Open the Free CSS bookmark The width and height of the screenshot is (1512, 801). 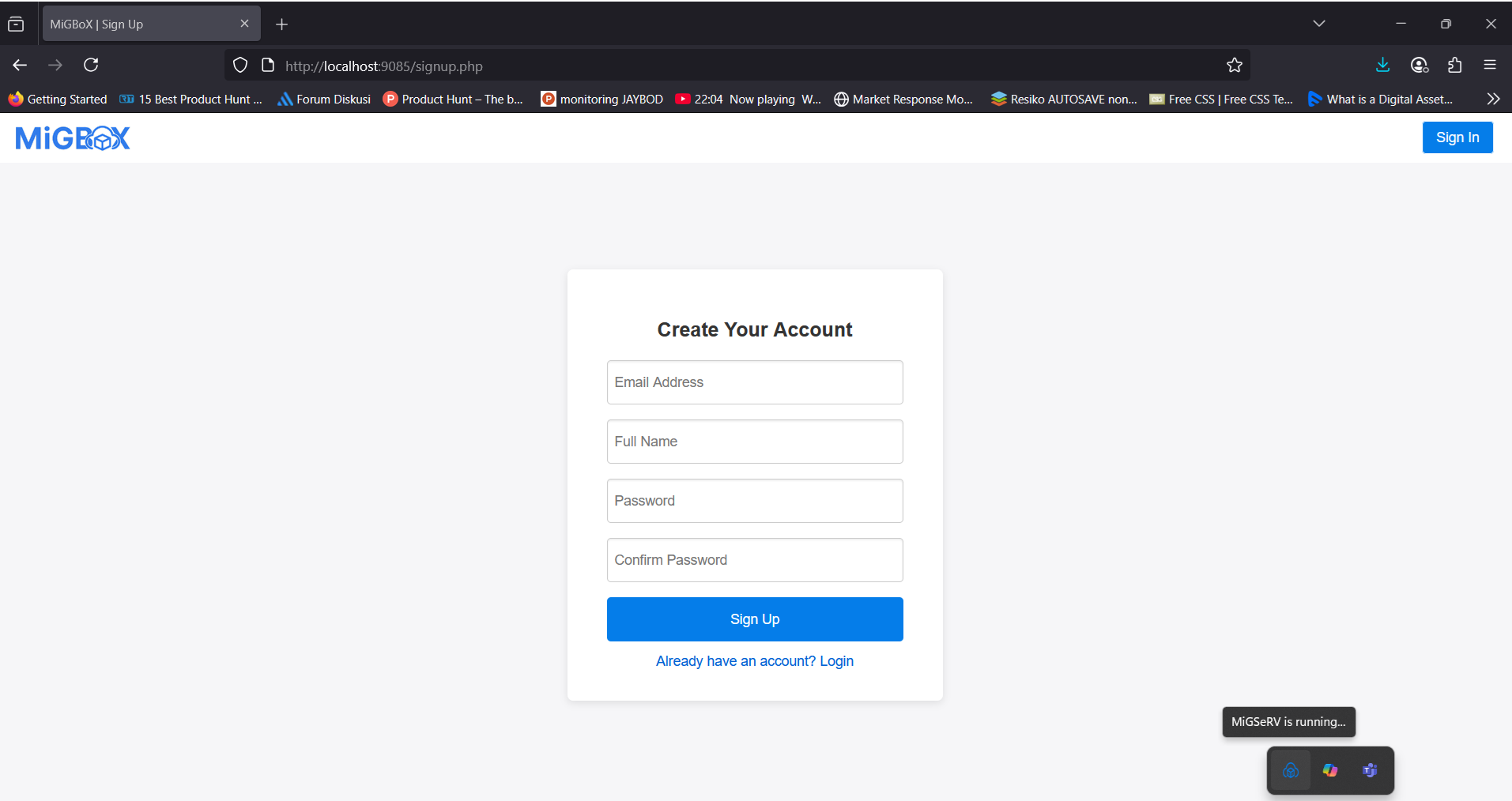point(1221,99)
